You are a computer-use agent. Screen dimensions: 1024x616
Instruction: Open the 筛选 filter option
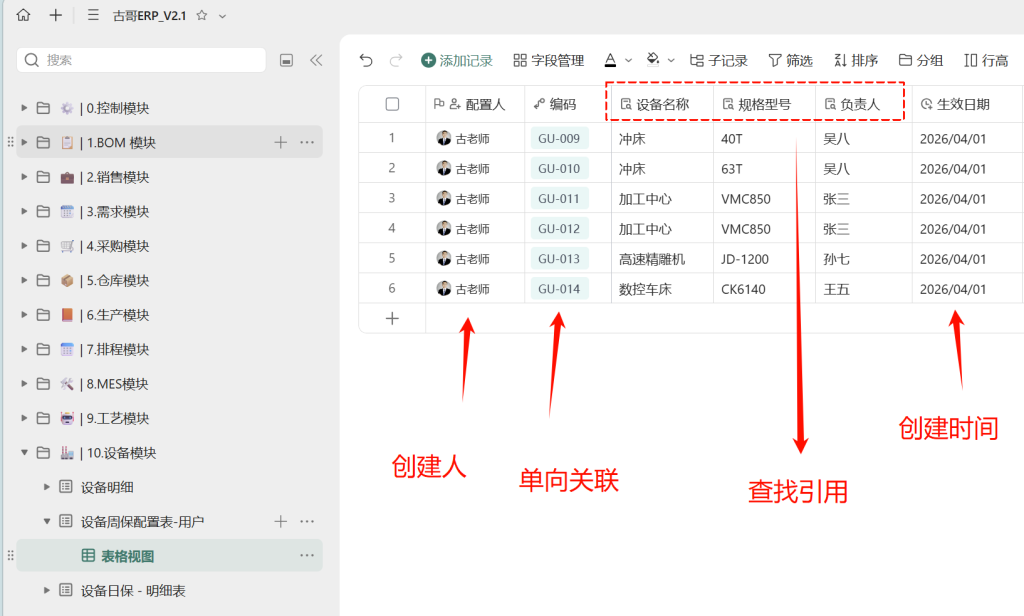[790, 61]
